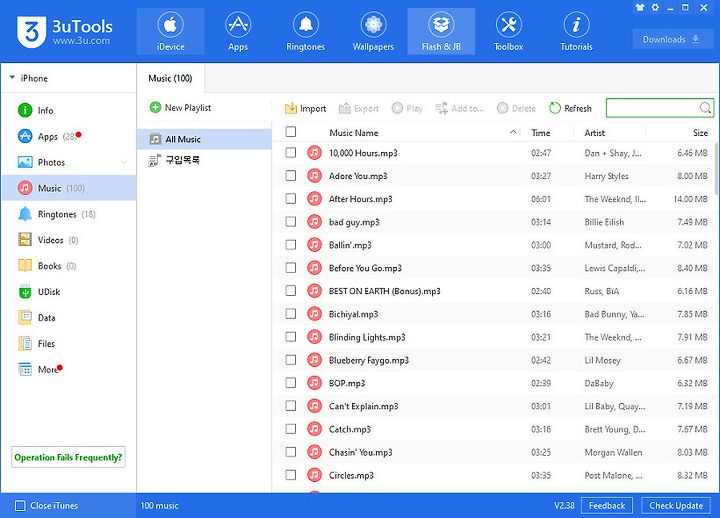Open the skin shirt icon in title bar

(x=640, y=7)
